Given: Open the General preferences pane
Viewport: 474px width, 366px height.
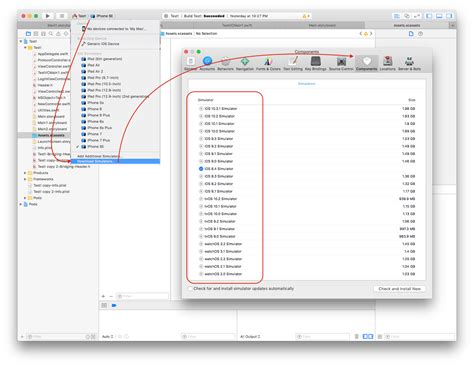Looking at the screenshot, I should point(190,63).
